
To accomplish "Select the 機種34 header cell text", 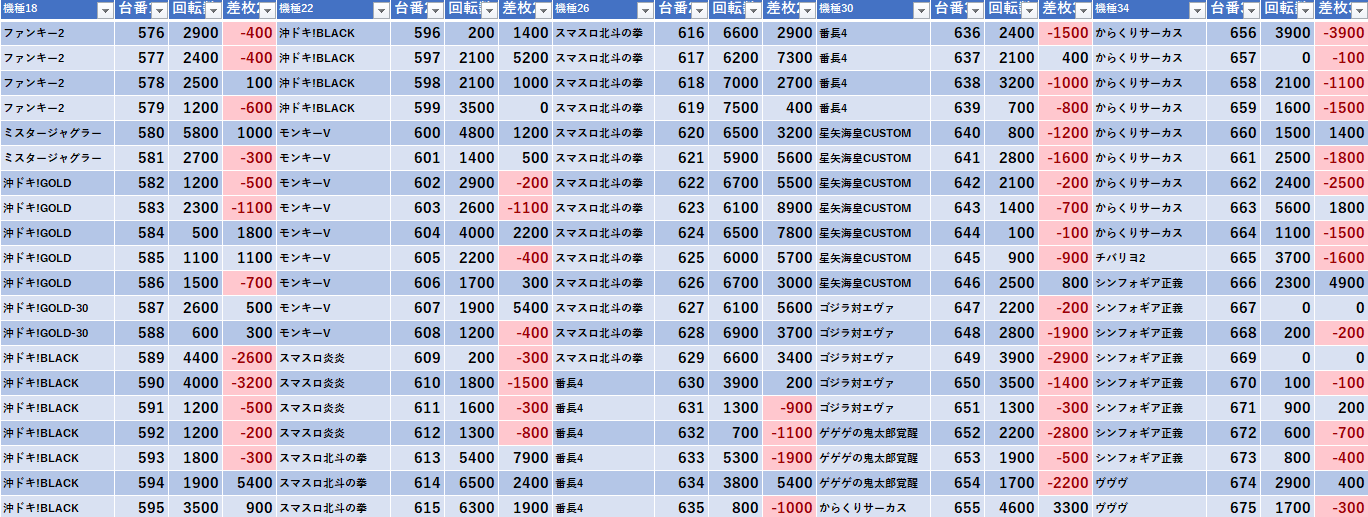I will click(1112, 10).
